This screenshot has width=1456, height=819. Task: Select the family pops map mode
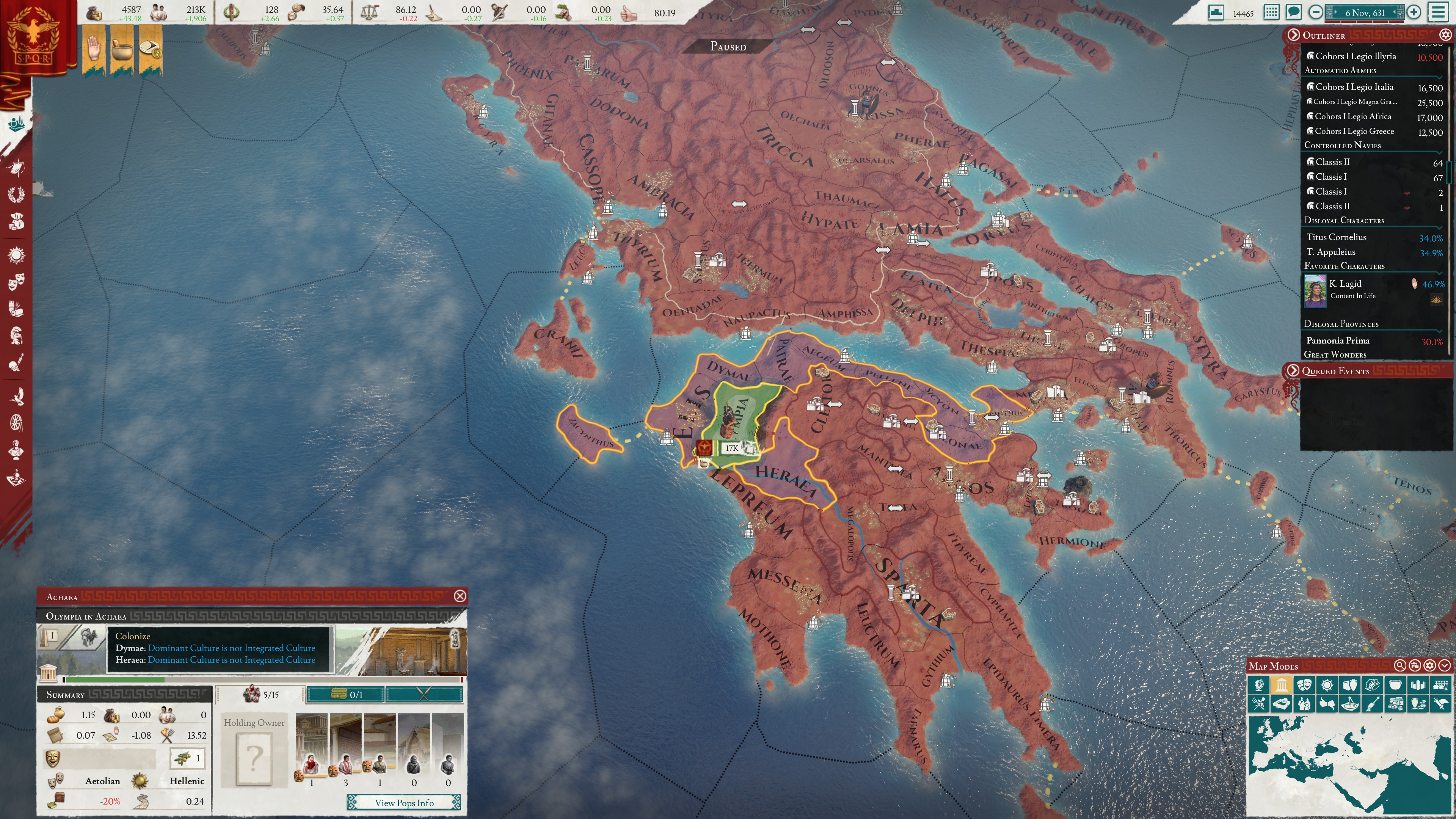1304,704
